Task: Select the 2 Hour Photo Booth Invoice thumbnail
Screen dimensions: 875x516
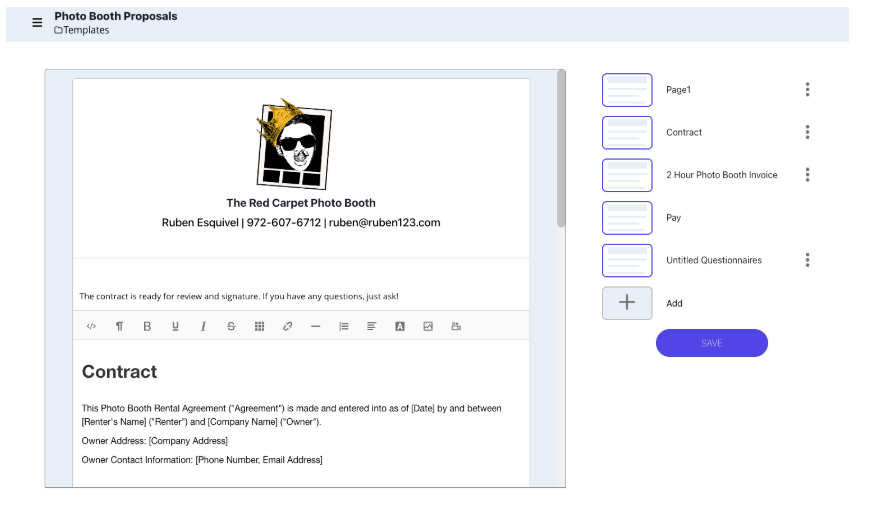Action: pyautogui.click(x=627, y=175)
